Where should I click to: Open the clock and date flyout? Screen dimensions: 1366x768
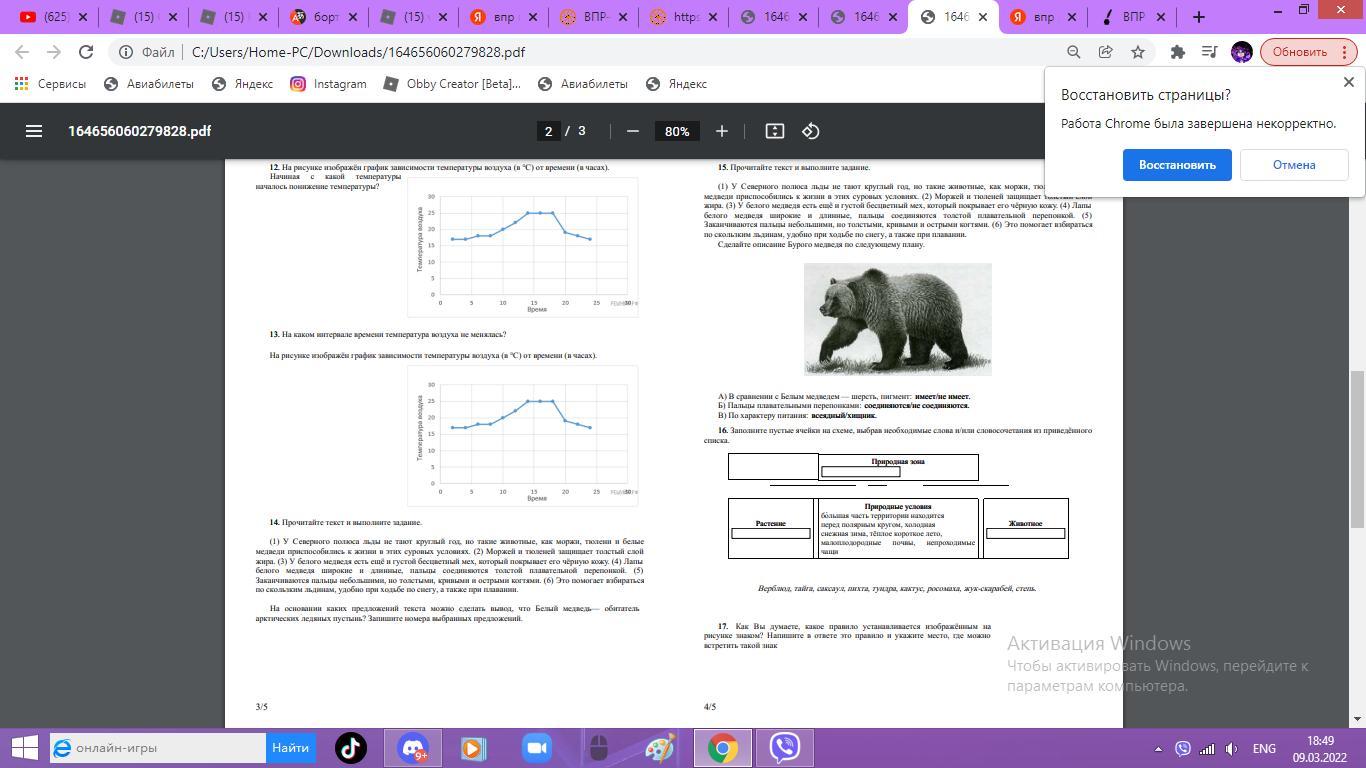1320,748
